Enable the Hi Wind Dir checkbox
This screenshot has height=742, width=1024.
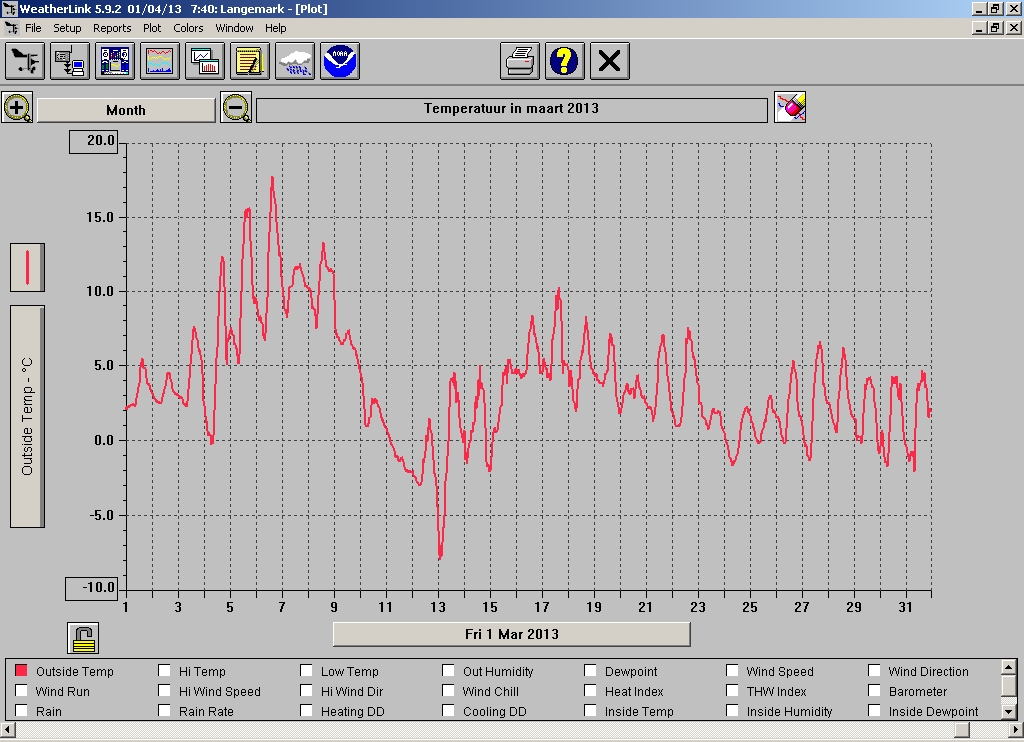point(306,690)
